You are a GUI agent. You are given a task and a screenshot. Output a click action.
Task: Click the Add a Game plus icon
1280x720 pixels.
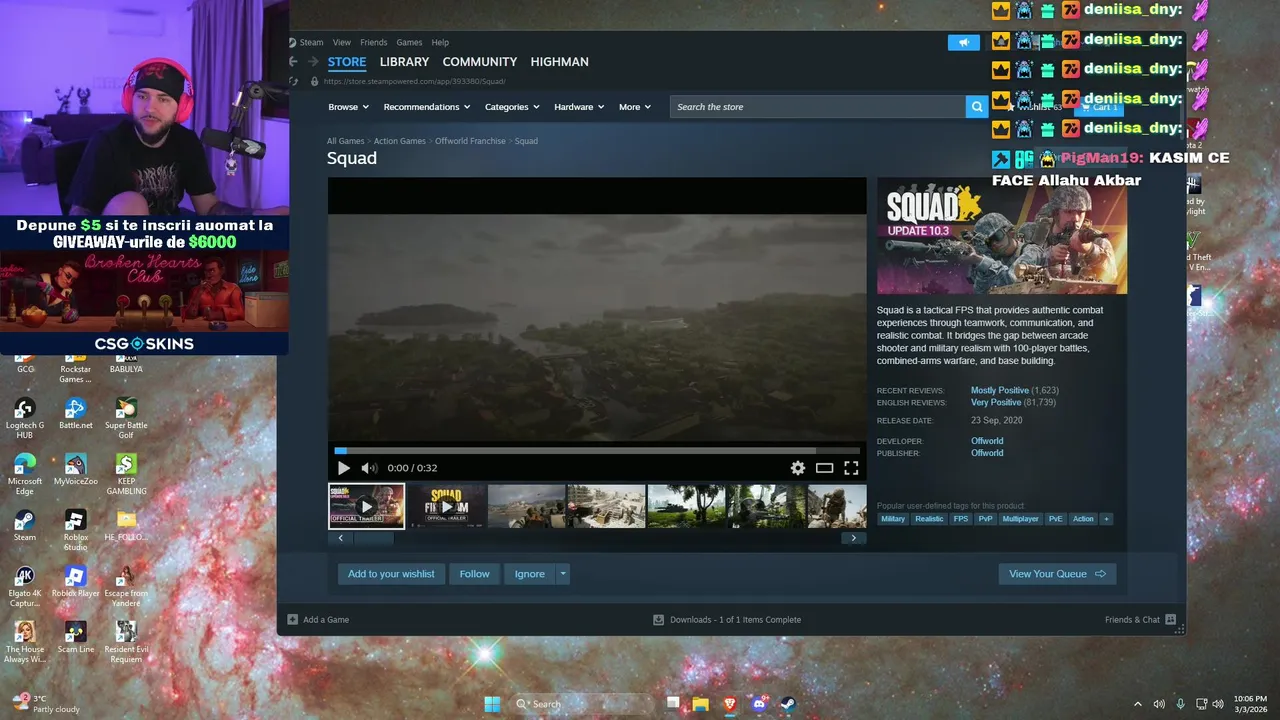pos(293,619)
